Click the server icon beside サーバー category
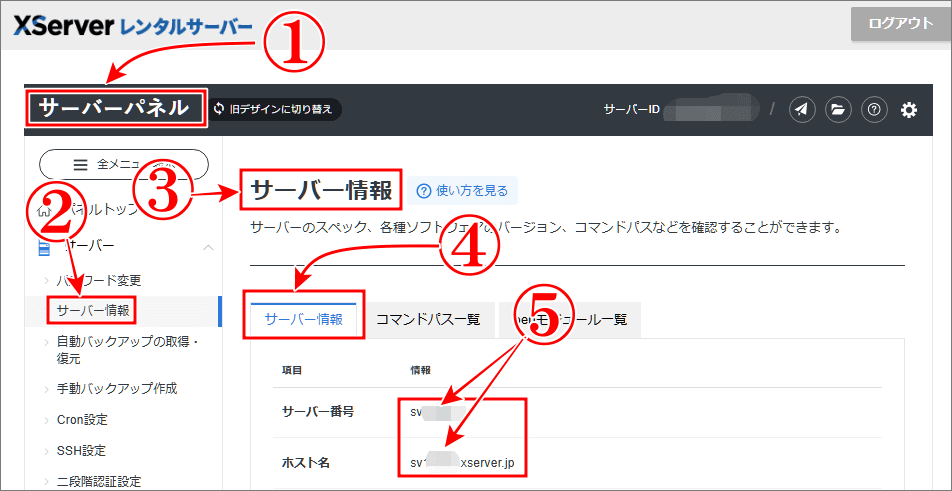Image resolution: width=952 pixels, height=491 pixels. point(44,246)
